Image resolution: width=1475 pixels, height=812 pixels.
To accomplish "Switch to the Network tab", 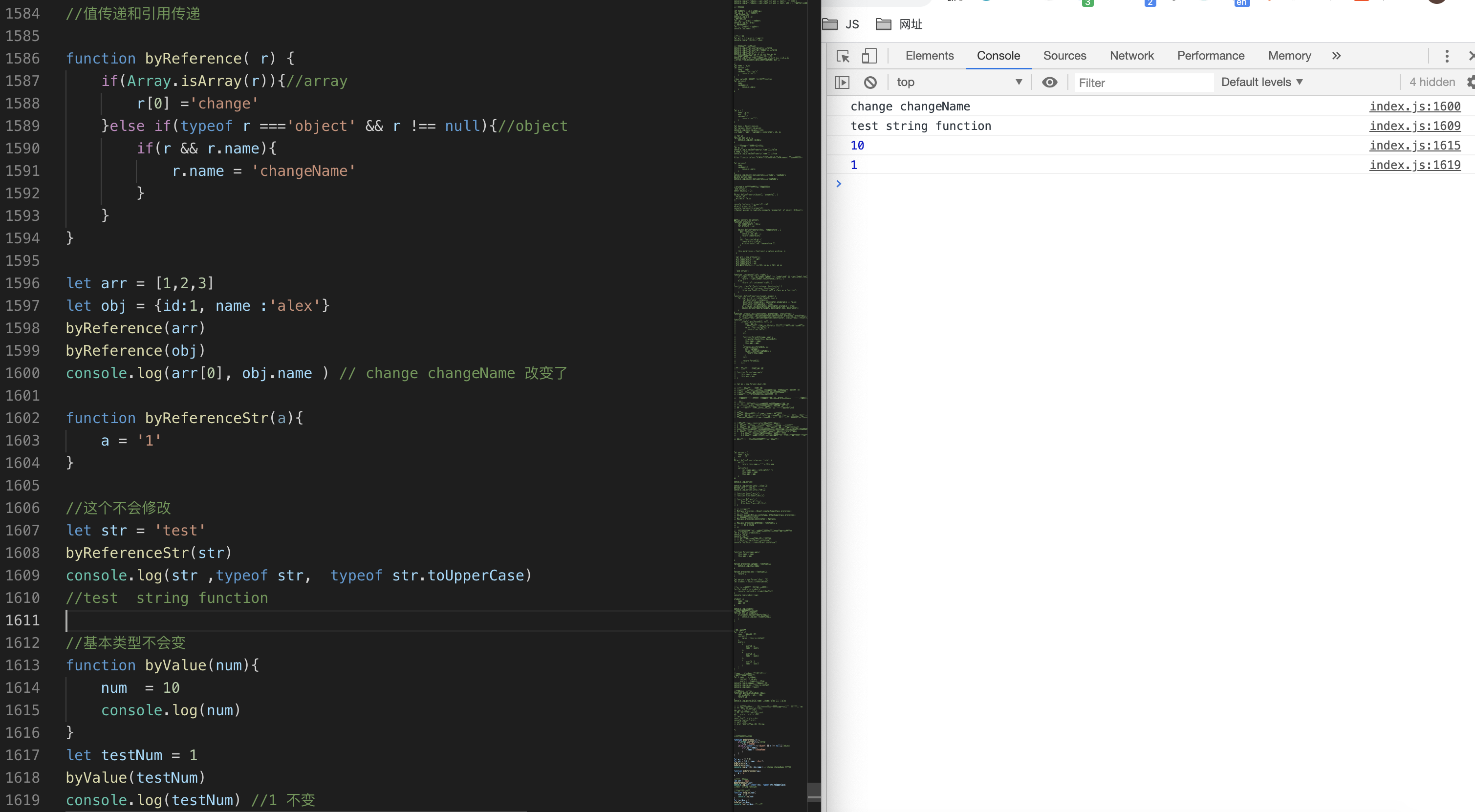I will [1131, 56].
